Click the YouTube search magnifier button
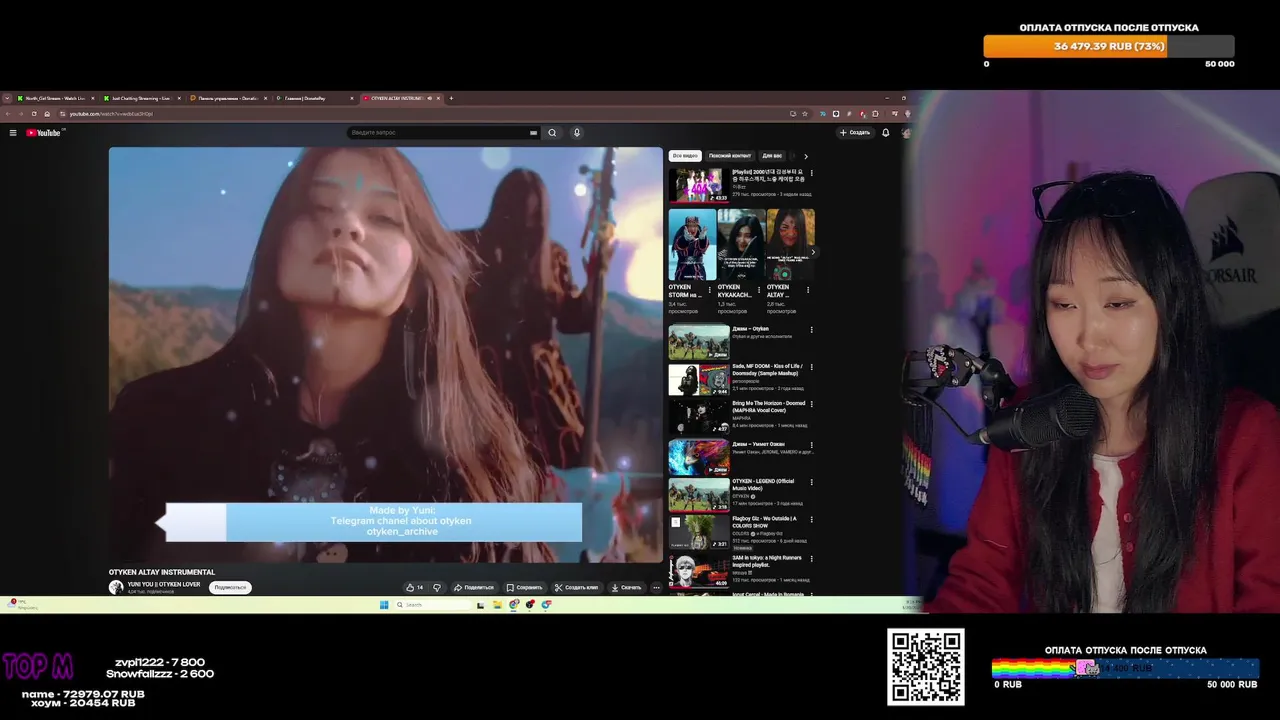Viewport: 1280px width, 720px height. tap(552, 132)
